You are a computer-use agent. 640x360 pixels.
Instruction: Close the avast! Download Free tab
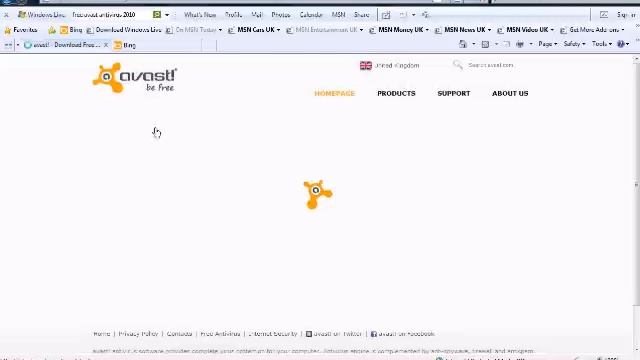click(106, 45)
